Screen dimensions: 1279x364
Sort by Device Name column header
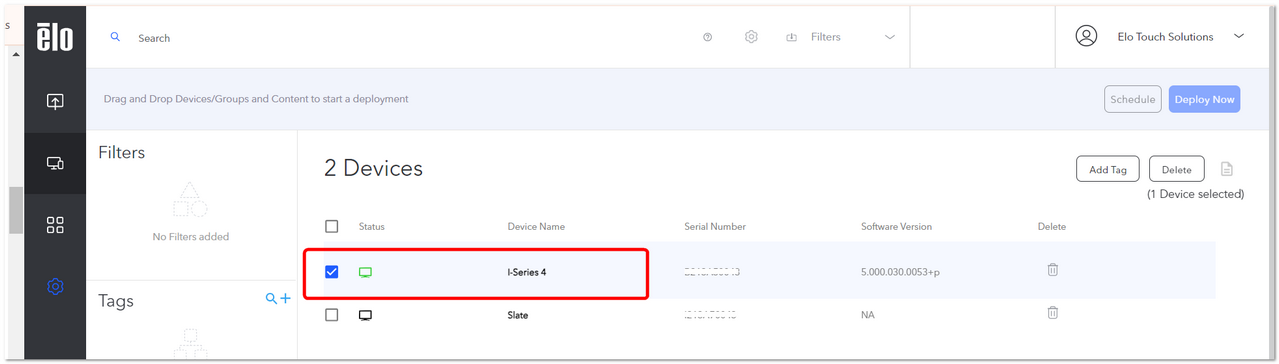click(x=536, y=227)
